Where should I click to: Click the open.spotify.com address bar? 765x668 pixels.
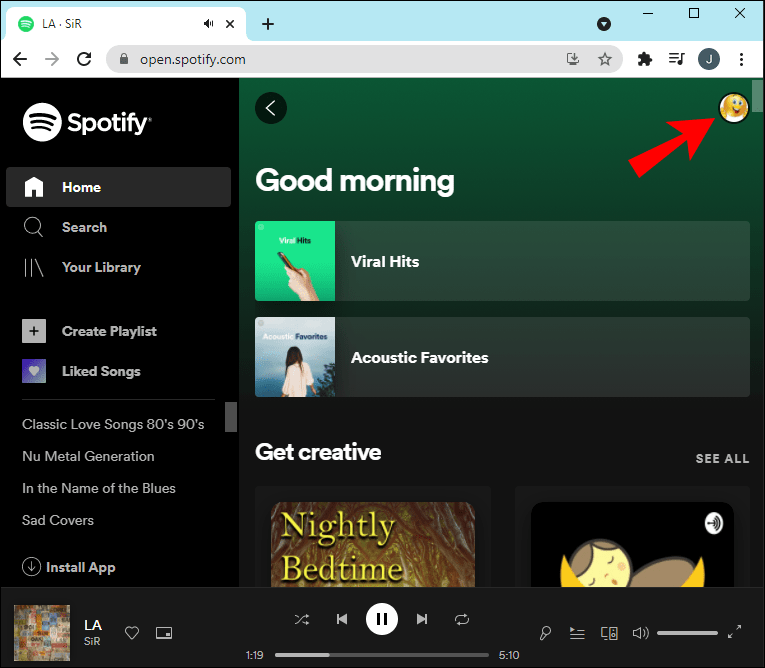364,59
